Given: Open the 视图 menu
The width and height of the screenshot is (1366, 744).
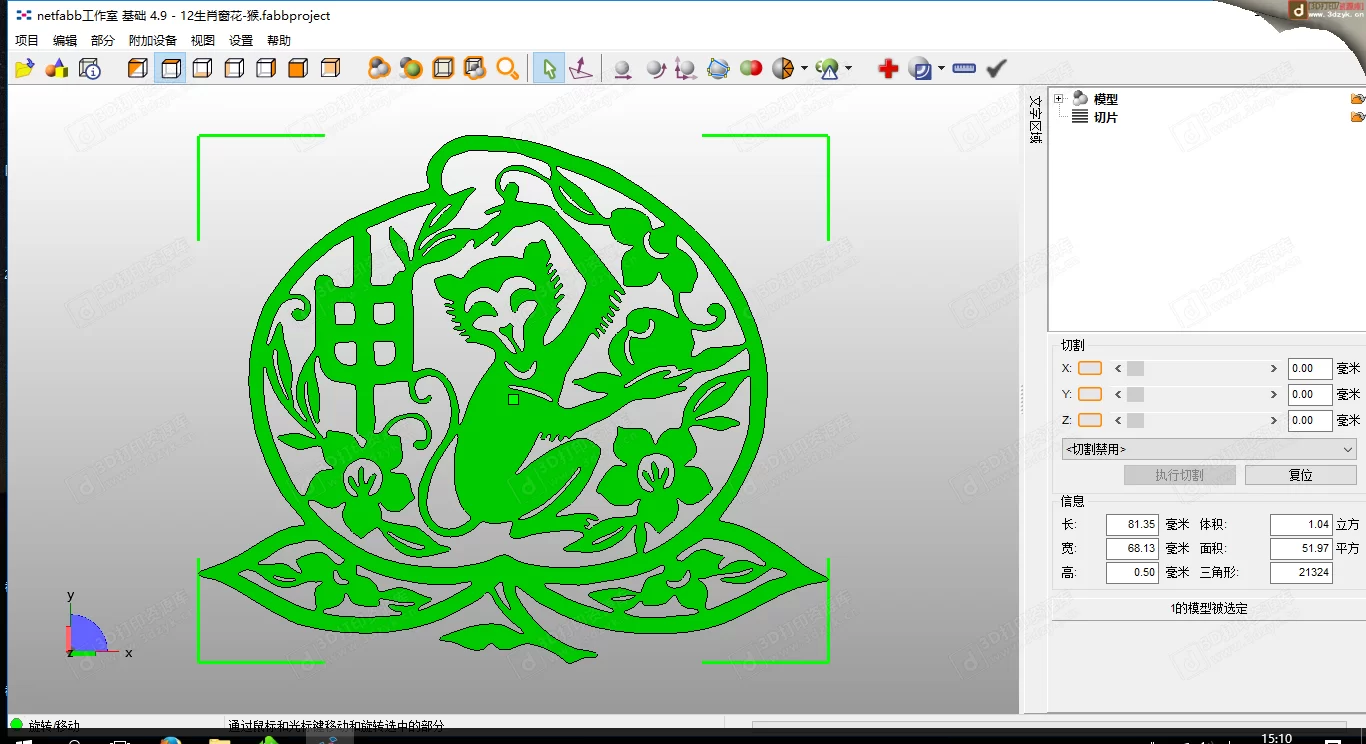Looking at the screenshot, I should (203, 41).
